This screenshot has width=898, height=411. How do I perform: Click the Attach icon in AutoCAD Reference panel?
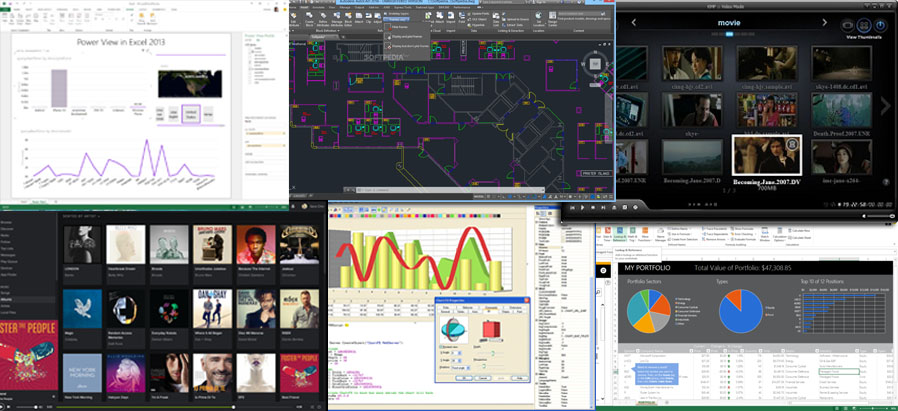pyautogui.click(x=359, y=18)
